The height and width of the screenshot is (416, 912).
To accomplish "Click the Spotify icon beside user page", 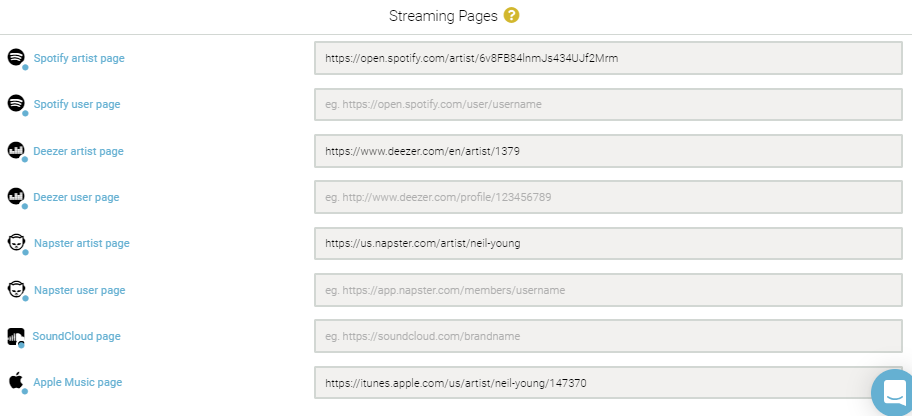I will [x=16, y=104].
